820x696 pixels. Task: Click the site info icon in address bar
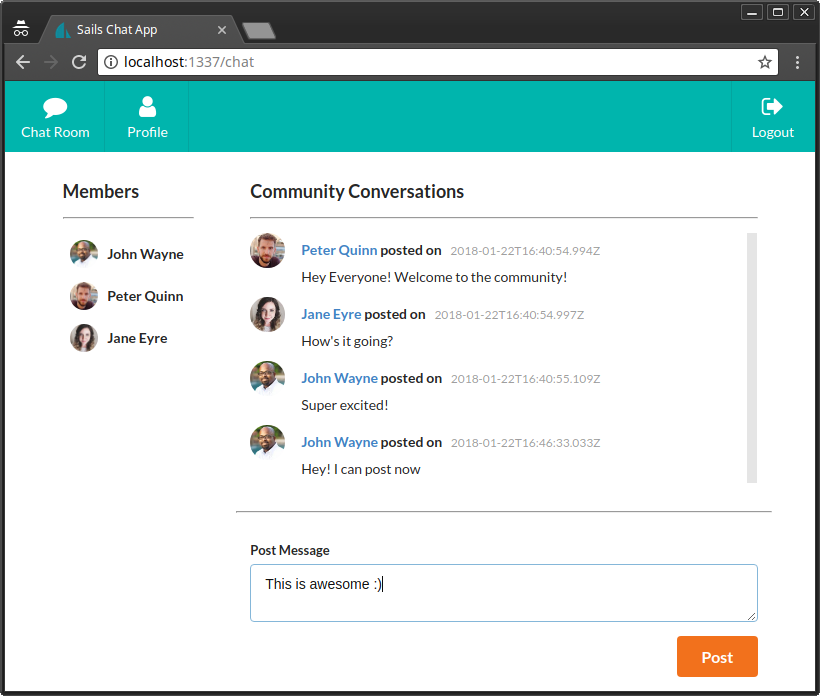[110, 61]
